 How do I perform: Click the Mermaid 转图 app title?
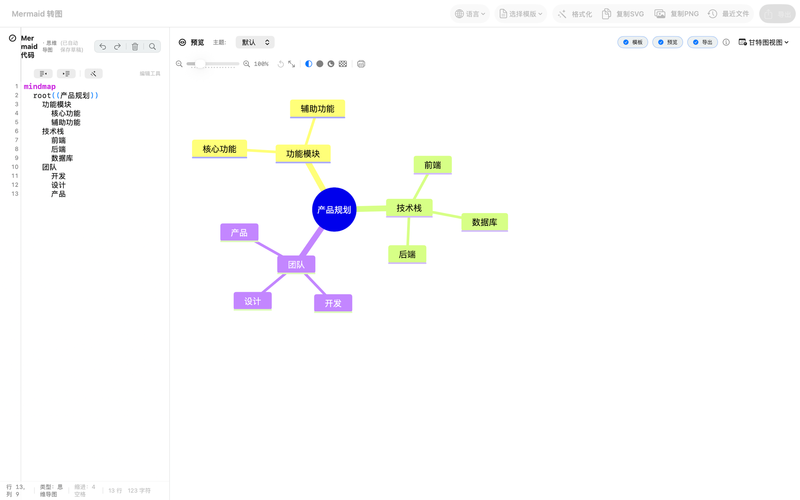pos(37,14)
